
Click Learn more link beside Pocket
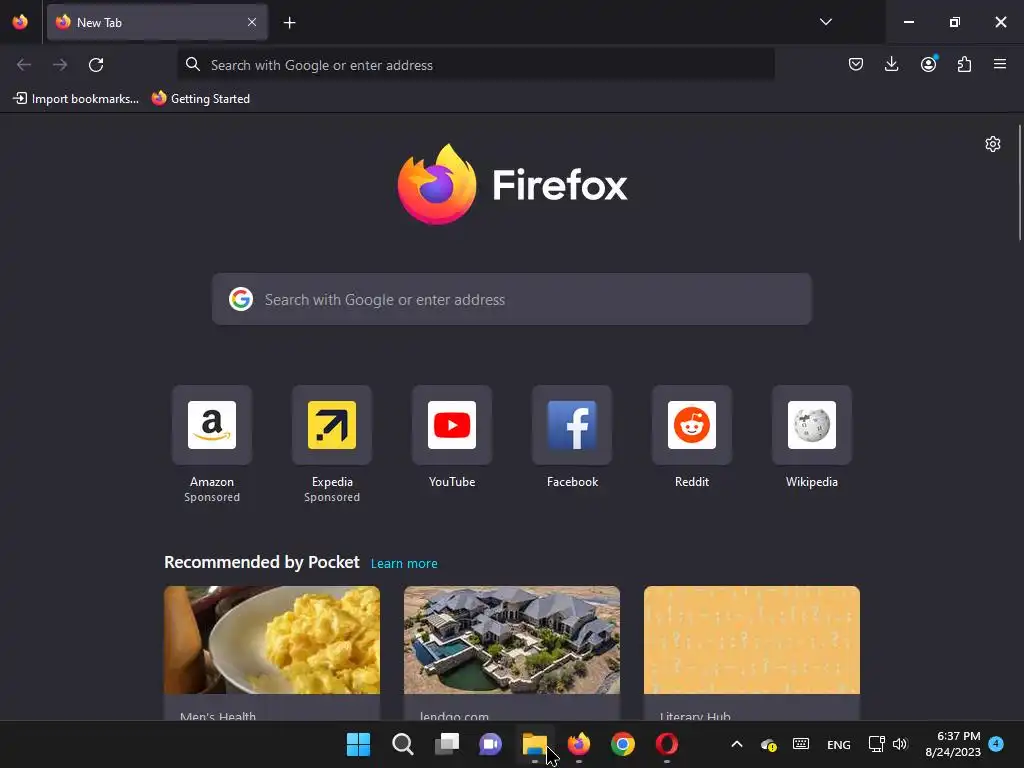click(x=404, y=564)
